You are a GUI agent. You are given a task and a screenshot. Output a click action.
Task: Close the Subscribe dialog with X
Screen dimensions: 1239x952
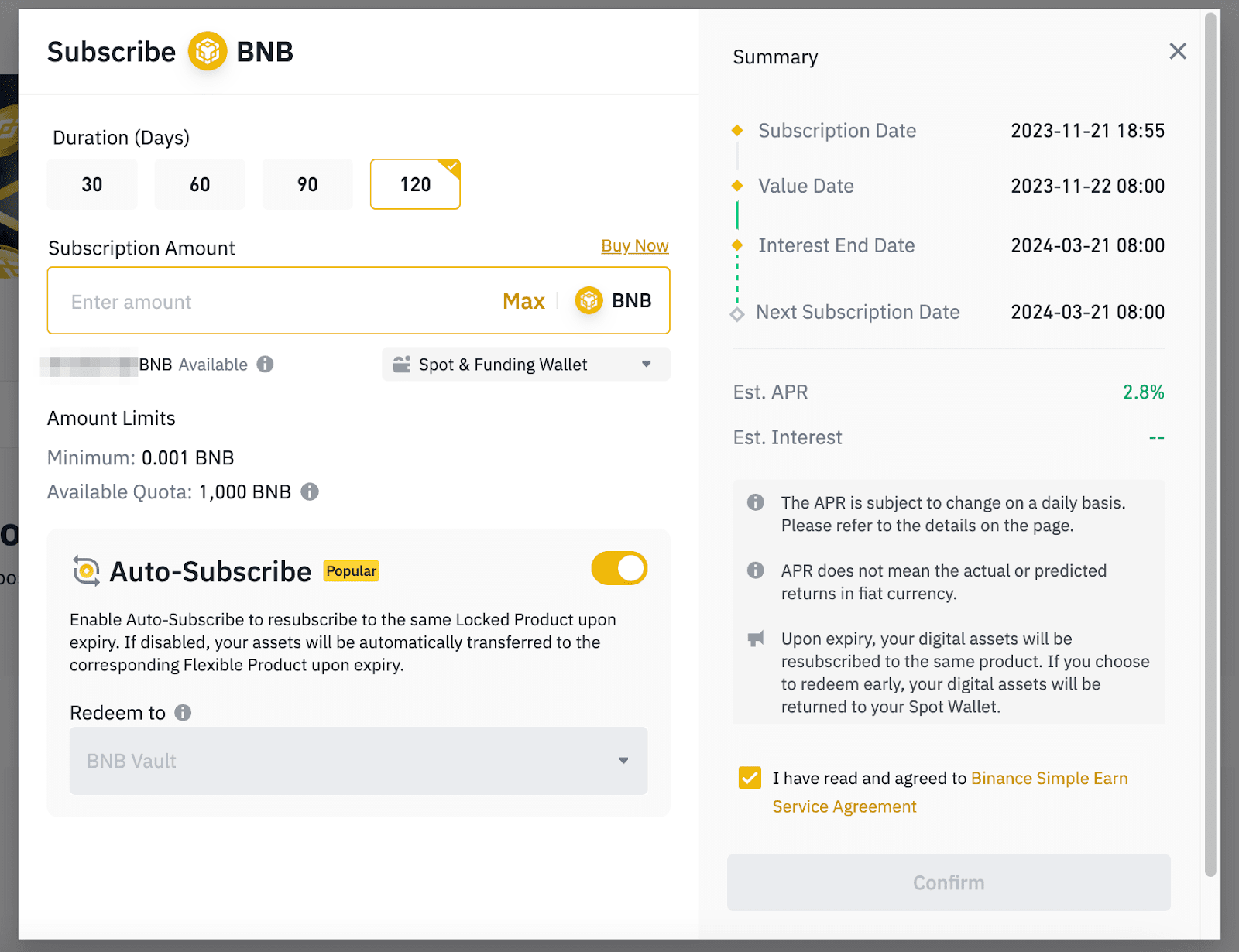1178,51
